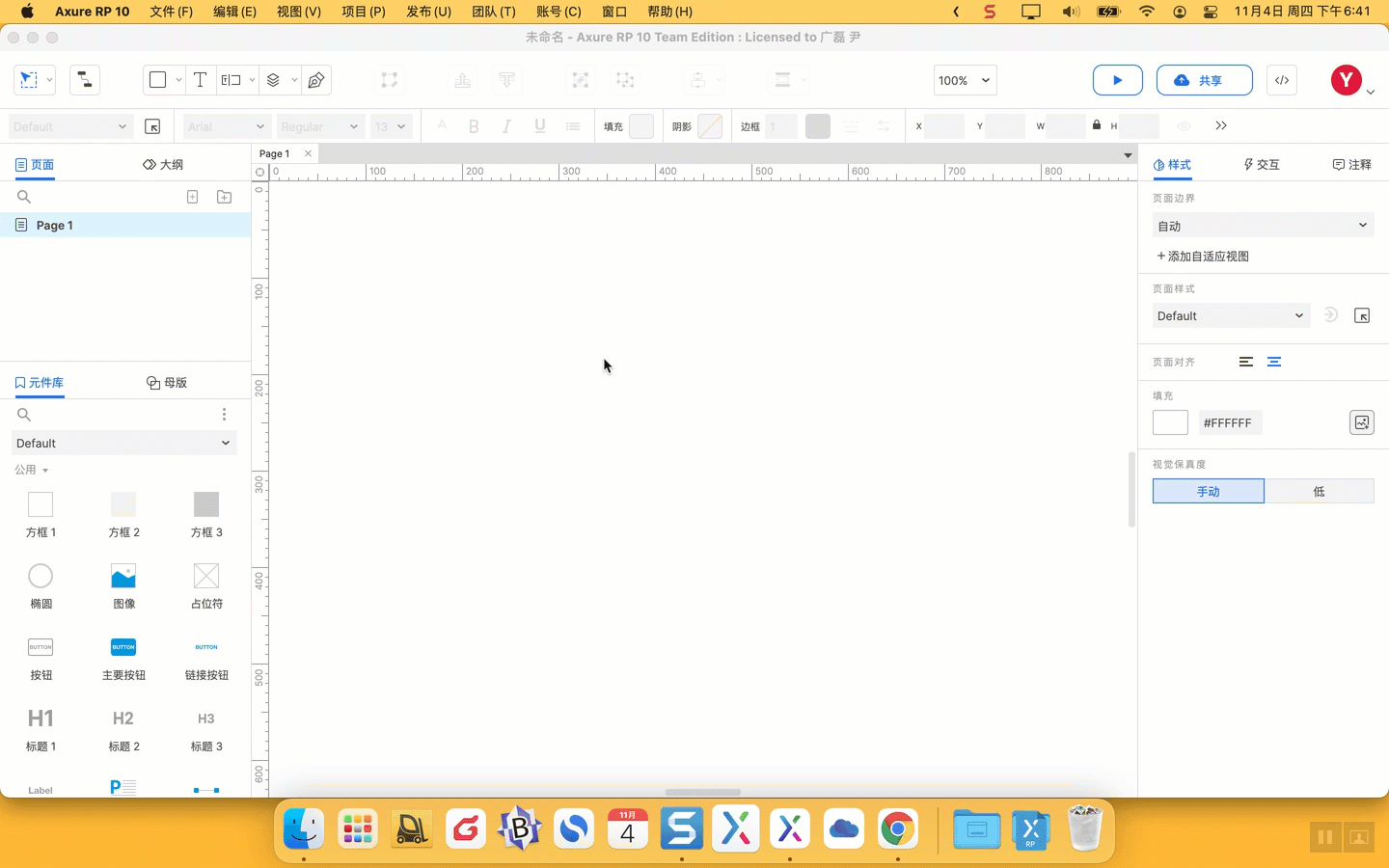1389x868 pixels.
Task: Open the widget style Default dropdown
Action: pos(69,126)
